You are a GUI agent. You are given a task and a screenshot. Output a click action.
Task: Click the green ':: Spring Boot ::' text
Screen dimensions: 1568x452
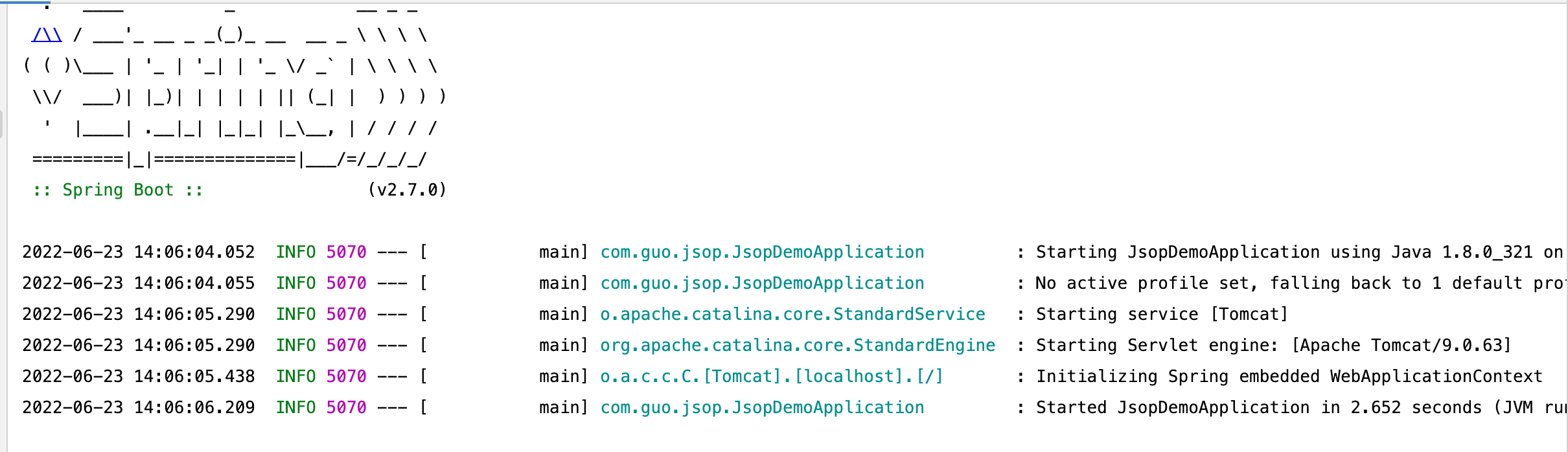[118, 190]
